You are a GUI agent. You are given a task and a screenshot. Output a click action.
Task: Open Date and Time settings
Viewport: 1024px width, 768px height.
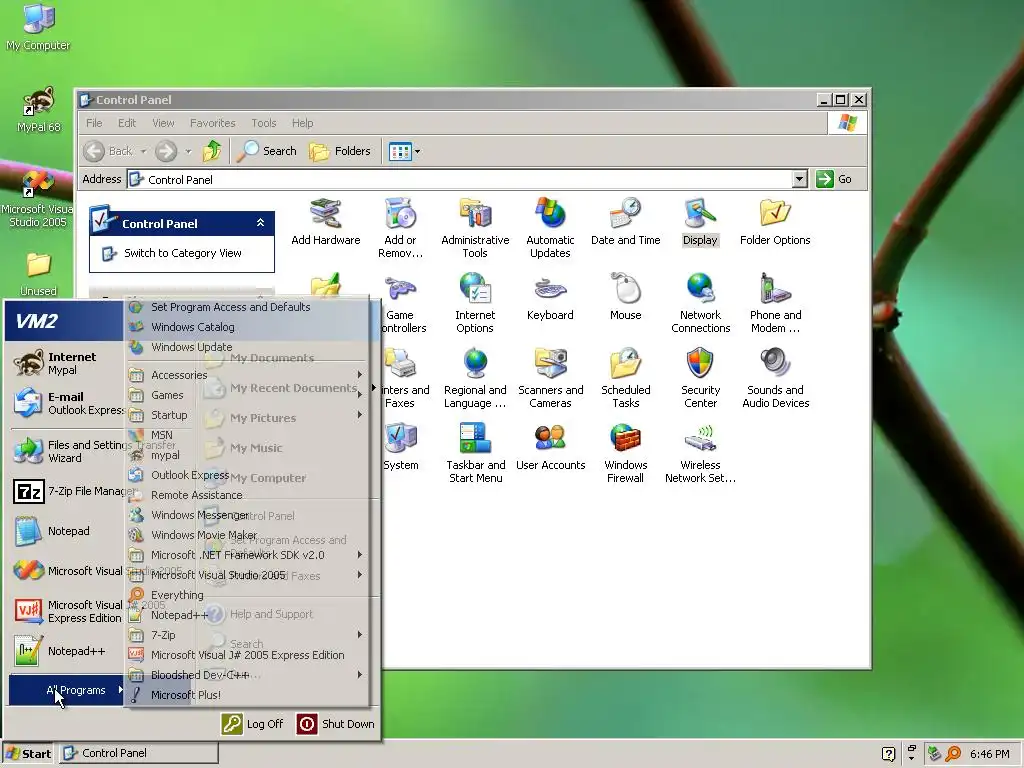pyautogui.click(x=625, y=222)
